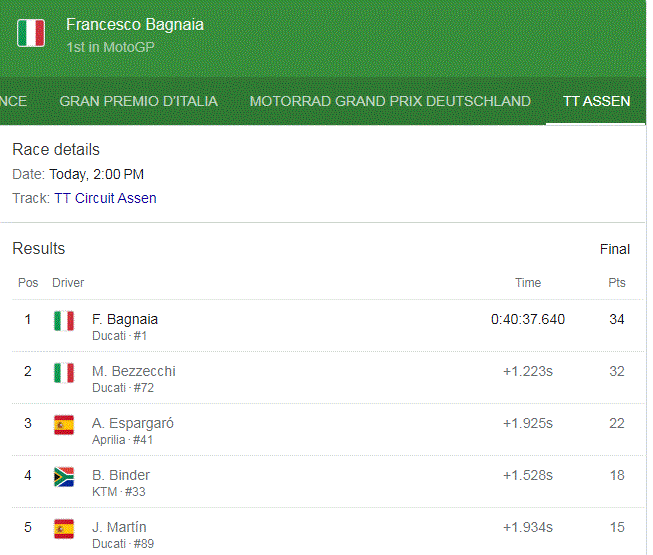The image size is (653, 555).
Task: Click the Francesco Bagnaia header name
Action: (135, 25)
